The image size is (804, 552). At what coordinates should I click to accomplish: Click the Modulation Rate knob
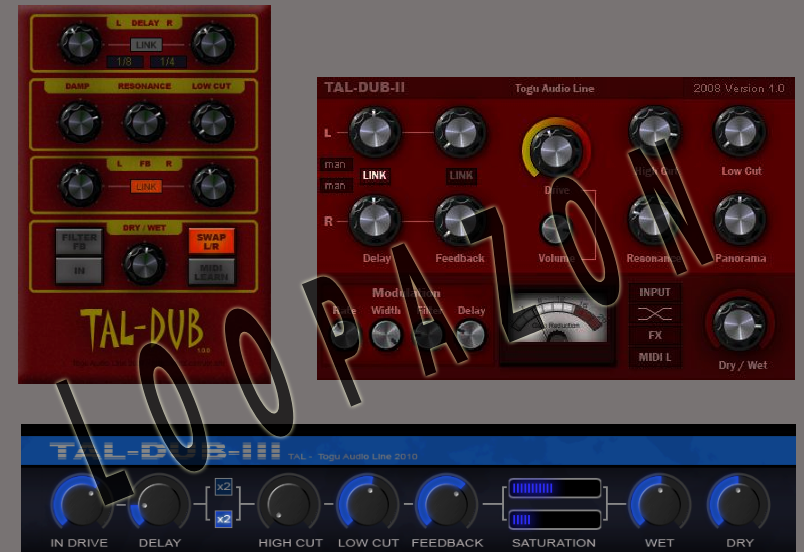click(x=344, y=335)
